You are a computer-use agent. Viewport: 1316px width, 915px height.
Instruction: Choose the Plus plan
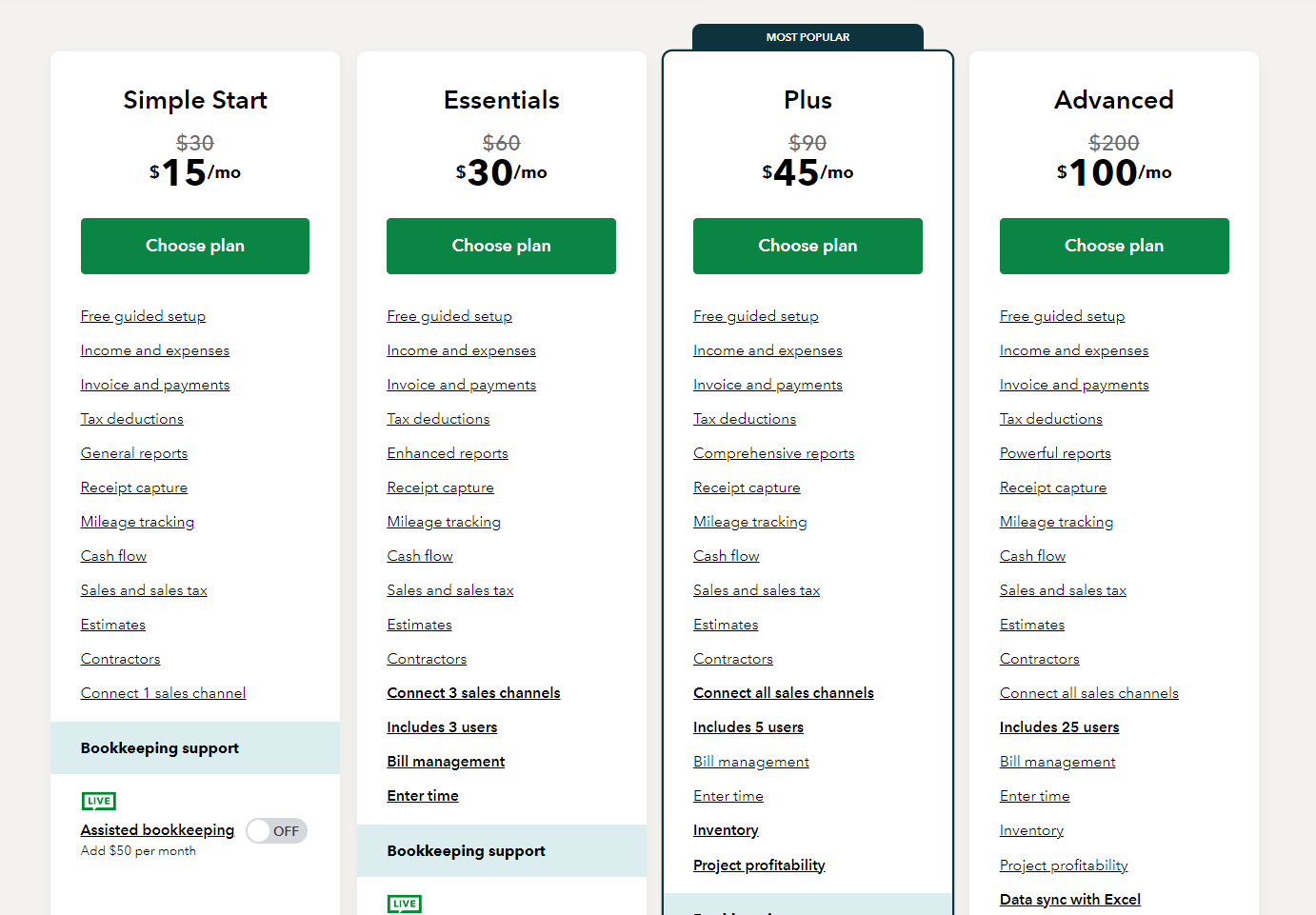(x=808, y=246)
